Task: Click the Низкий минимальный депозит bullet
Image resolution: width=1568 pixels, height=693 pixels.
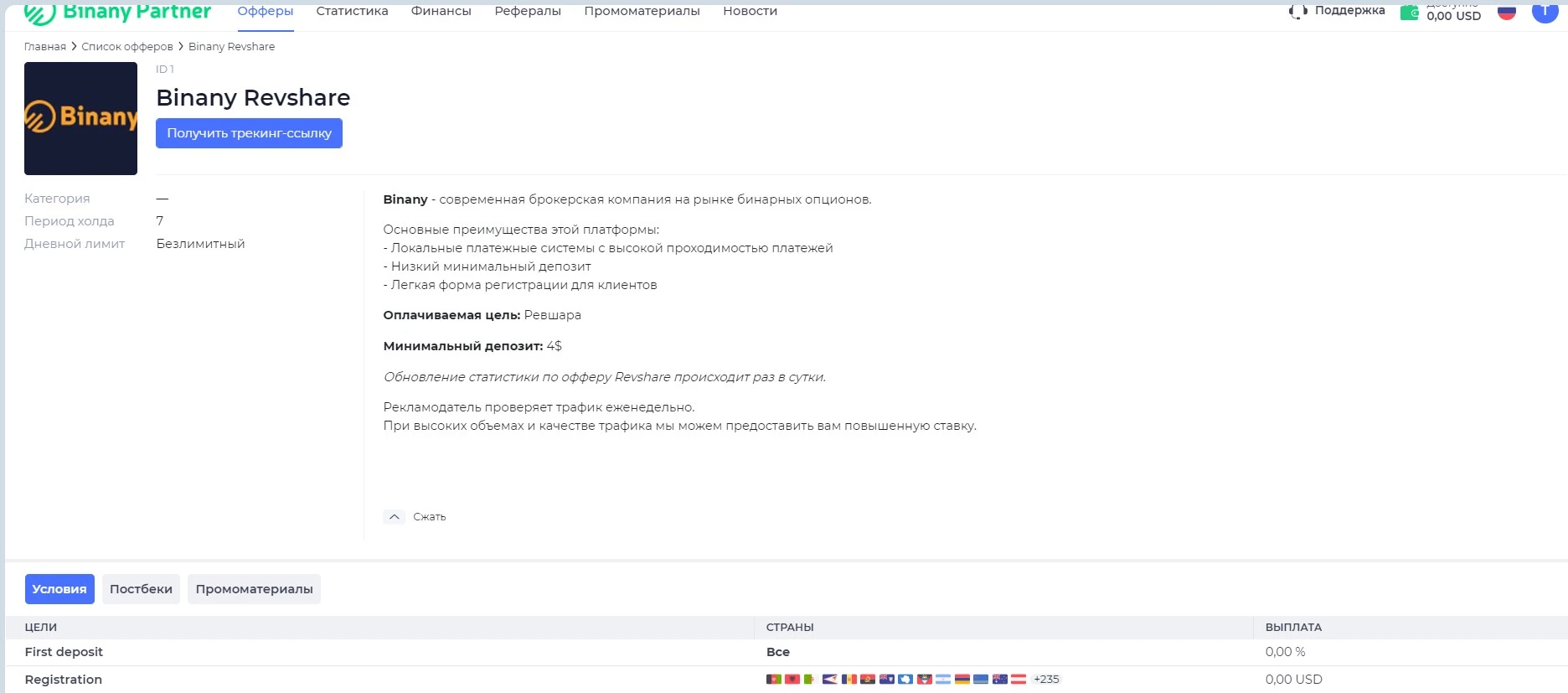Action: 487,266
